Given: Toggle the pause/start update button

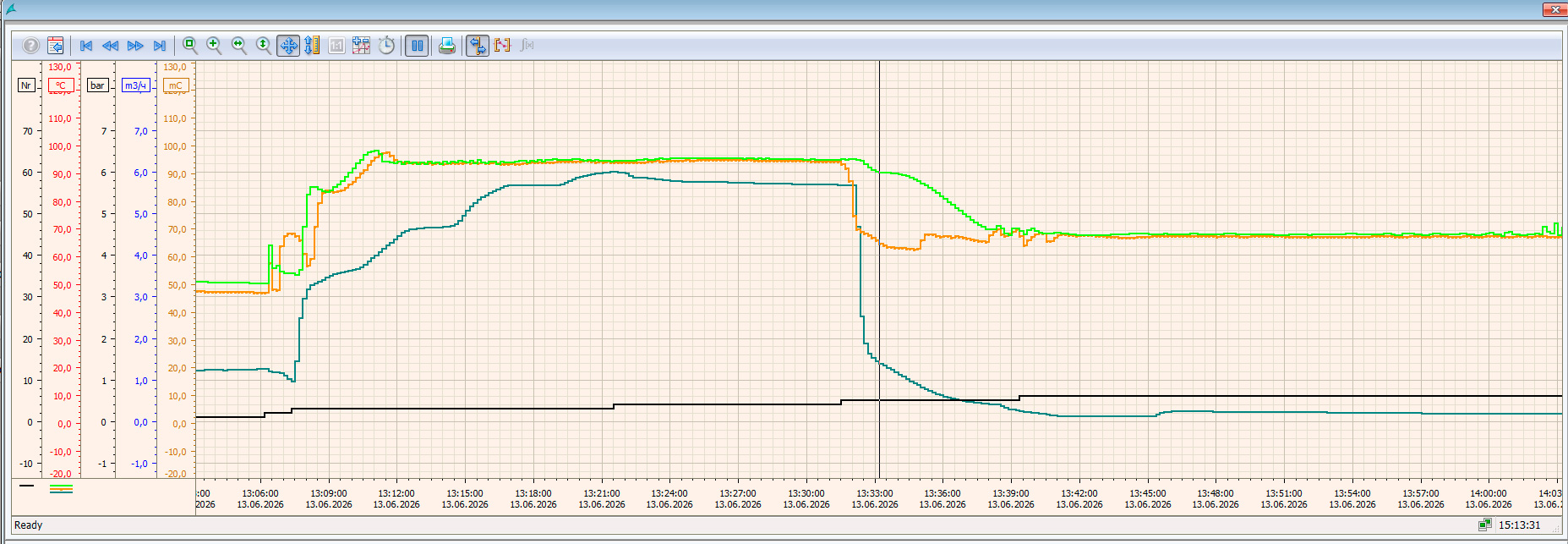Looking at the screenshot, I should 418,46.
